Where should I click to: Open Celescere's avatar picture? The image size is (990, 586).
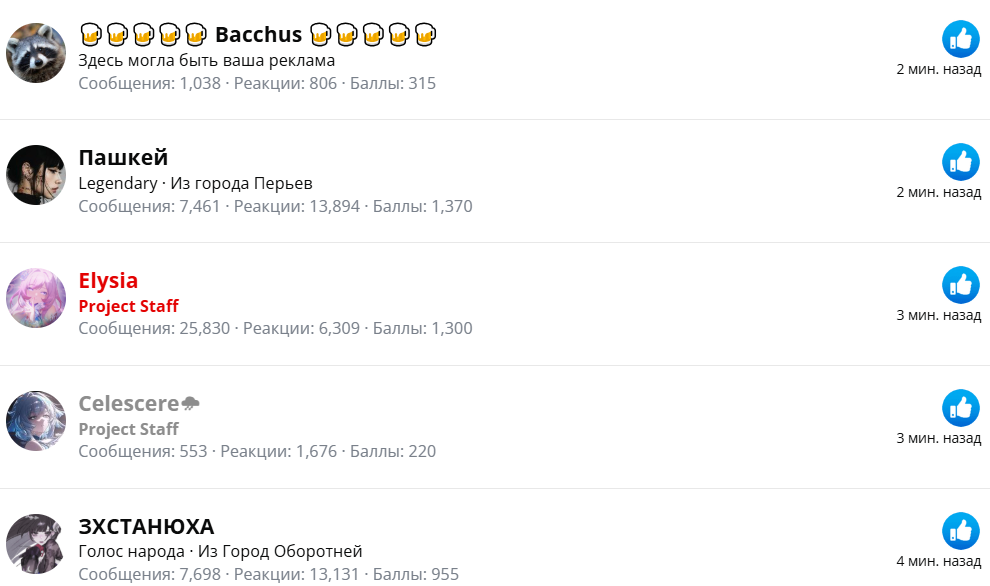[x=36, y=421]
